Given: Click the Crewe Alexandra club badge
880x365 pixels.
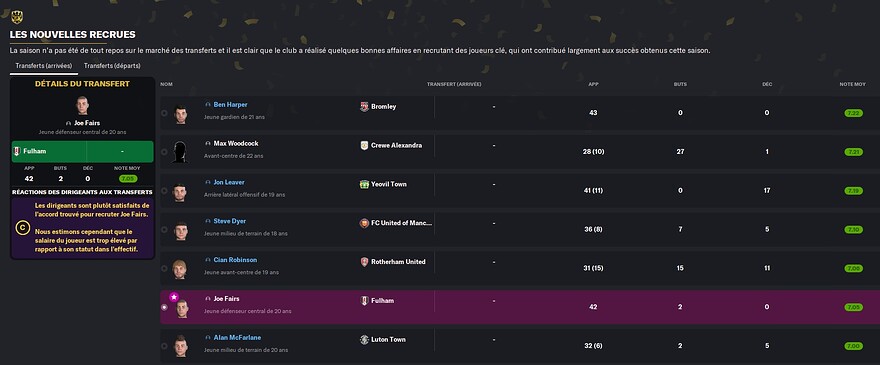Looking at the screenshot, I should coord(364,145).
